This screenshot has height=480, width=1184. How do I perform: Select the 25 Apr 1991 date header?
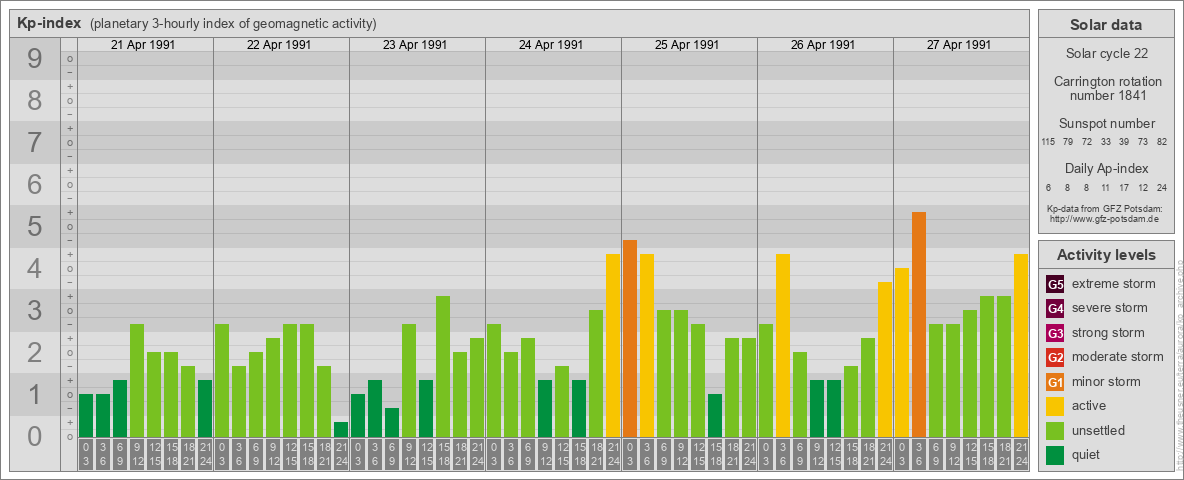(x=686, y=45)
